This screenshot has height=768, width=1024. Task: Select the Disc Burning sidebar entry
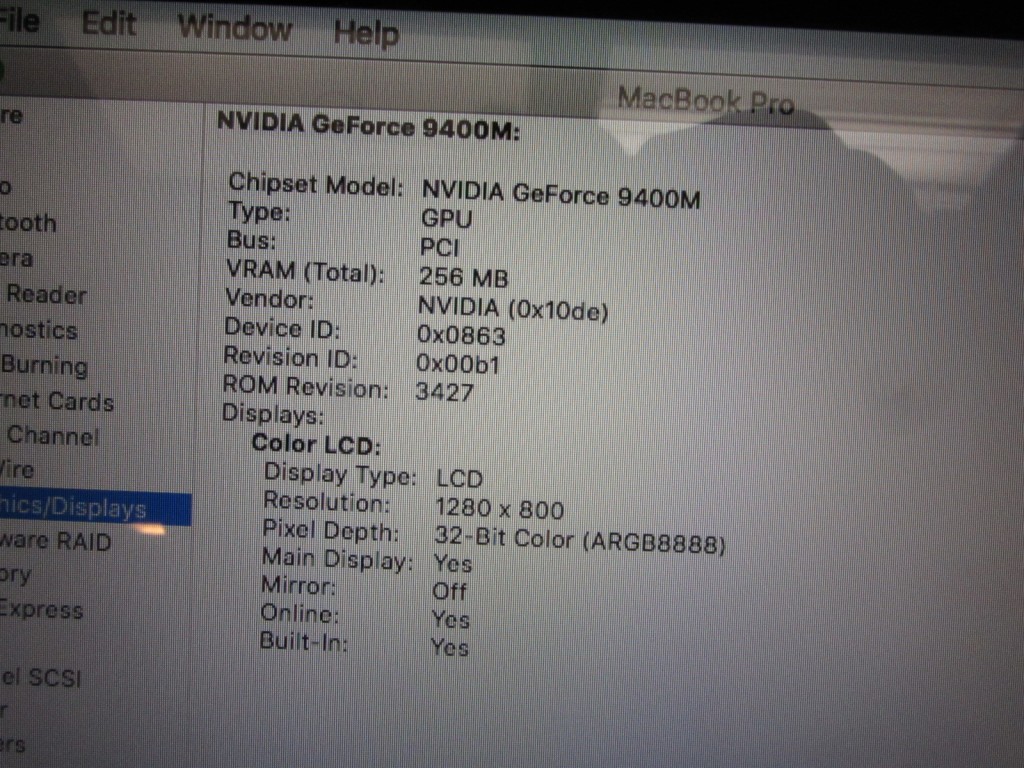pos(44,366)
